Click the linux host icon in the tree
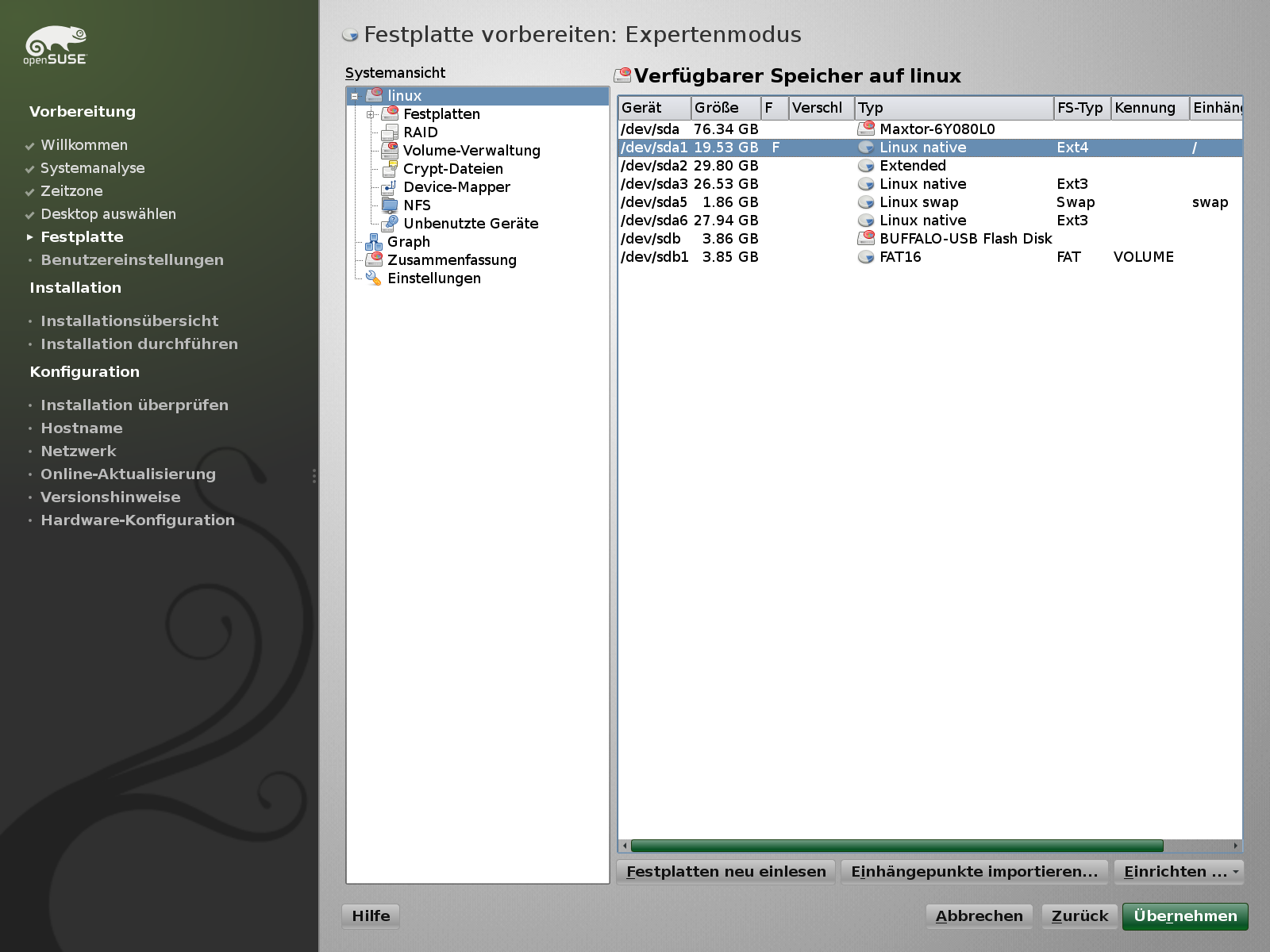1270x952 pixels. pyautogui.click(x=374, y=95)
